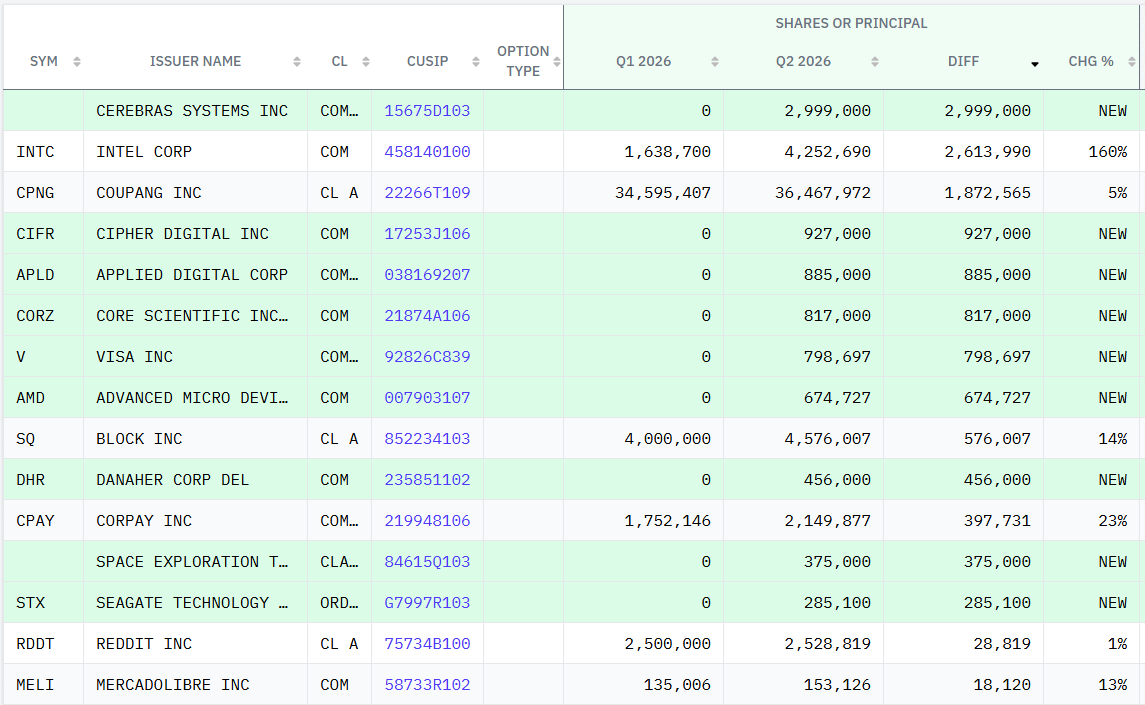Screen dimensions: 1145x705
Task: Sort by Q2 2026 column sort icon
Action: [875, 62]
